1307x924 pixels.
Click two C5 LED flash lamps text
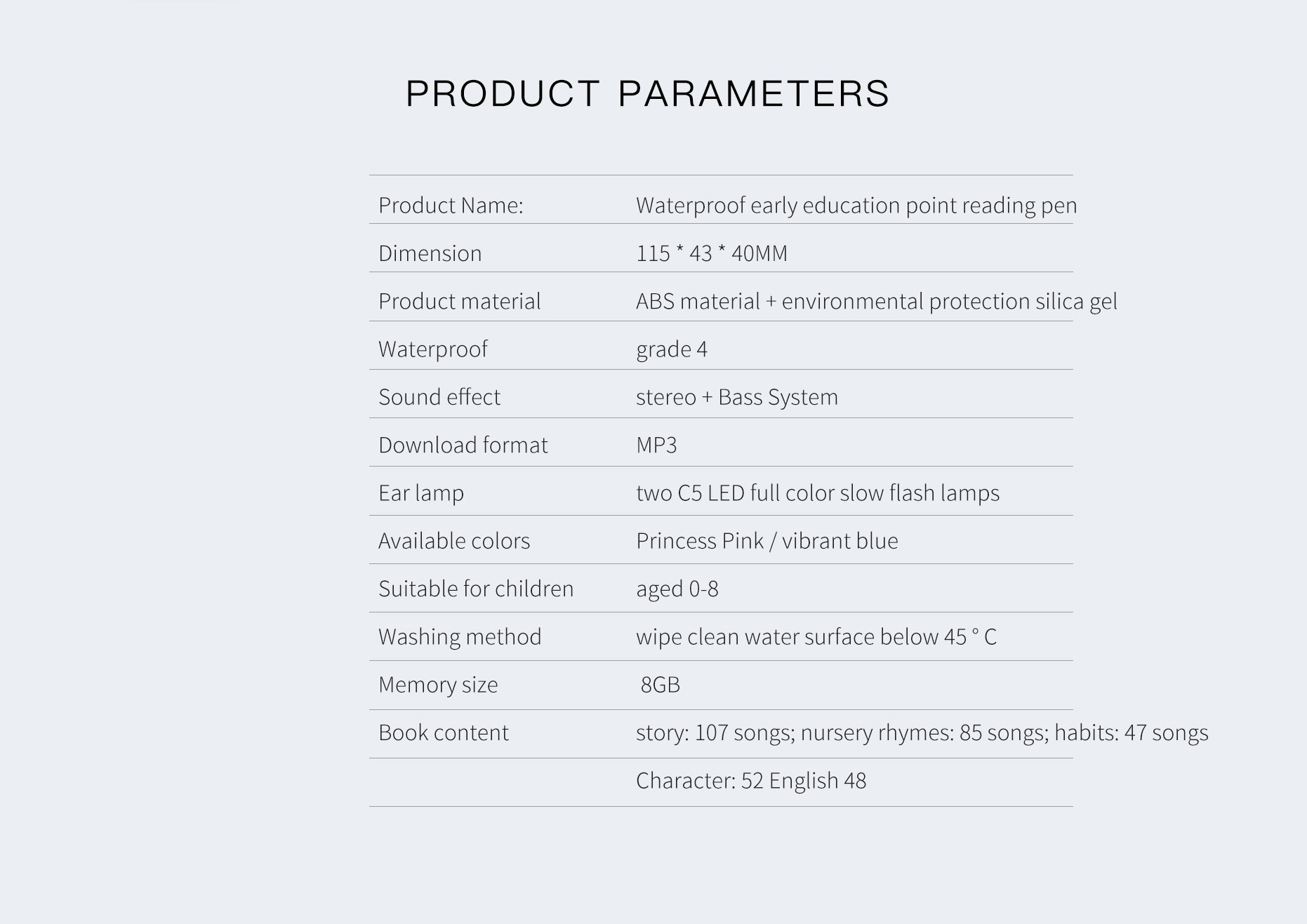point(818,493)
